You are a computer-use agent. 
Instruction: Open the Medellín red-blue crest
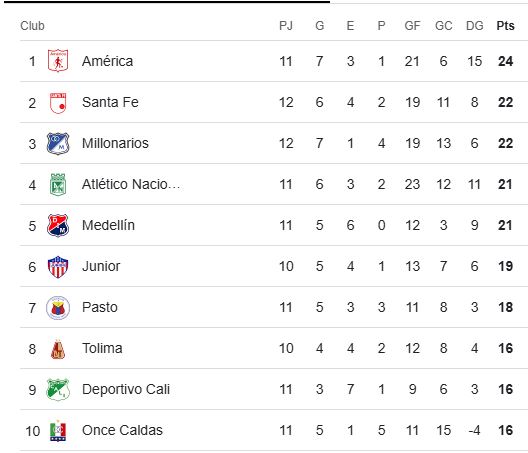pos(58,225)
